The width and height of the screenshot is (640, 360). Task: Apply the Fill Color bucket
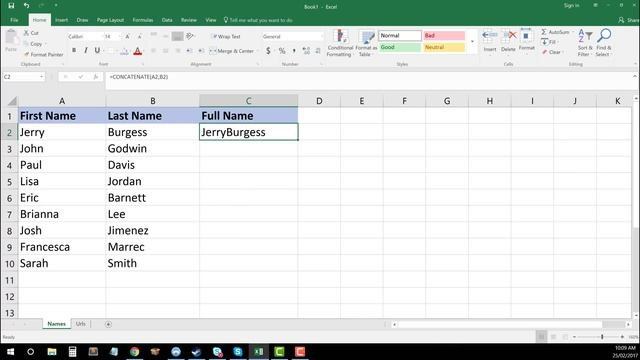click(x=124, y=51)
